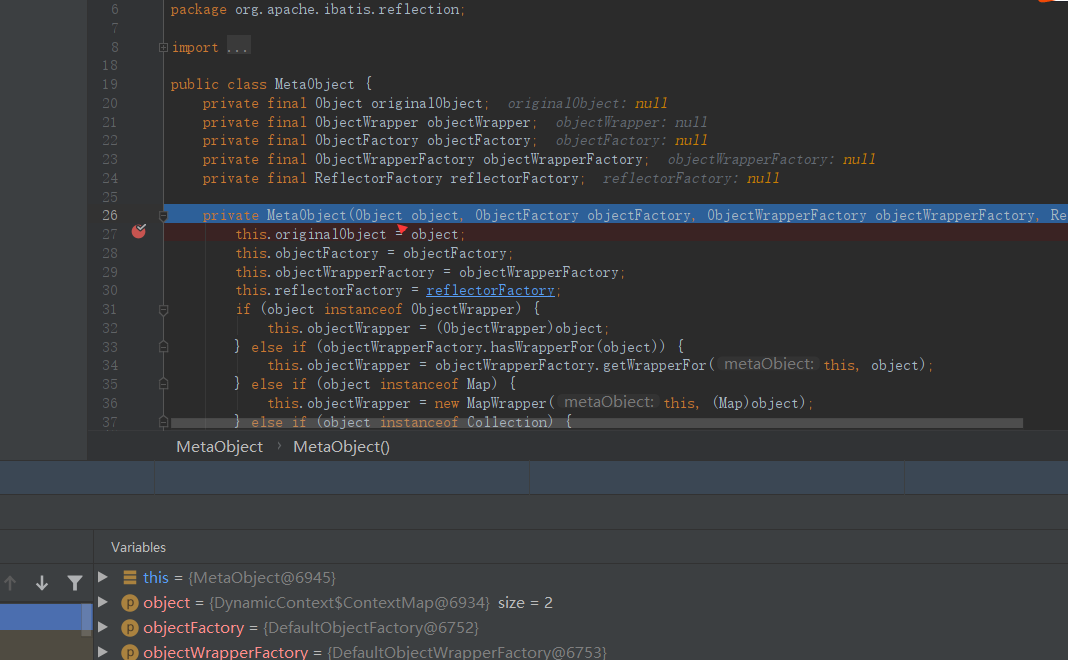1068x660 pixels.
Task: Click 'objectWrapperFactory' field name on line 23
Action: tap(563, 159)
